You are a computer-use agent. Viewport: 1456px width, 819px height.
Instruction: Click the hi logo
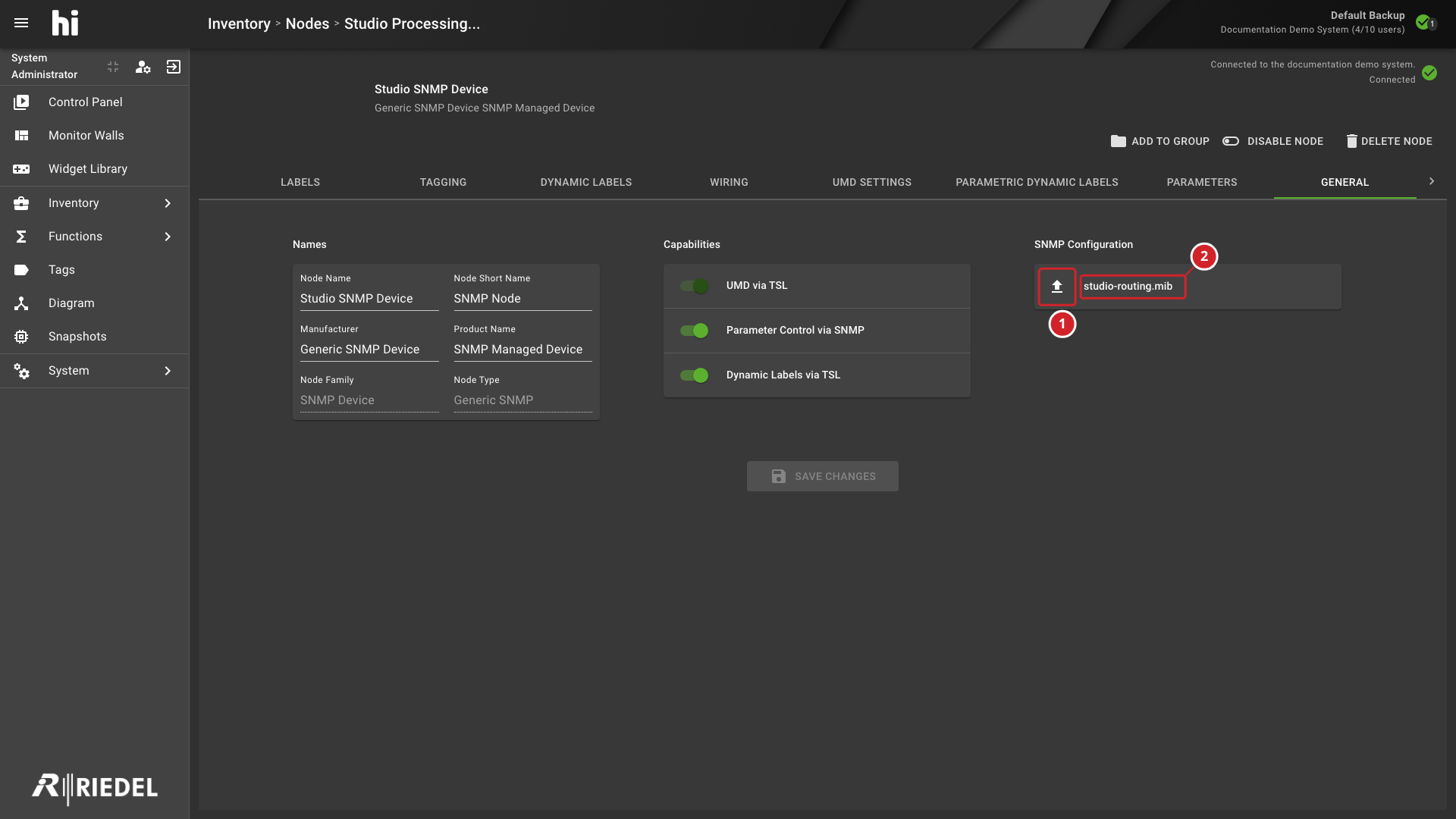(x=65, y=23)
